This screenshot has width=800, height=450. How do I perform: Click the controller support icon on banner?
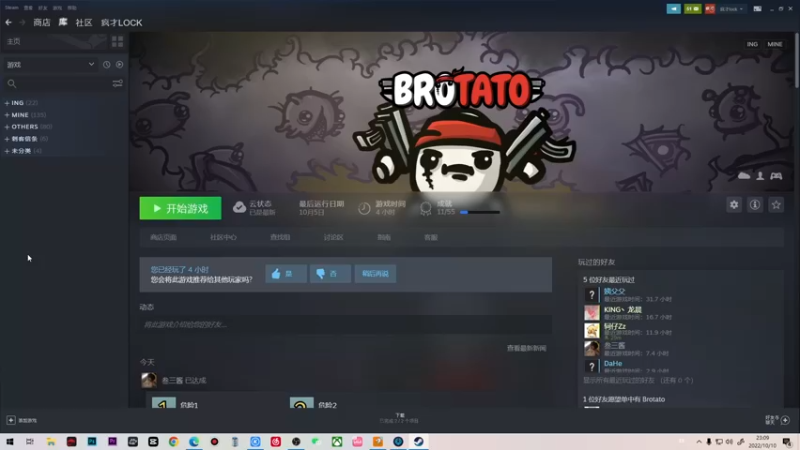tap(776, 176)
